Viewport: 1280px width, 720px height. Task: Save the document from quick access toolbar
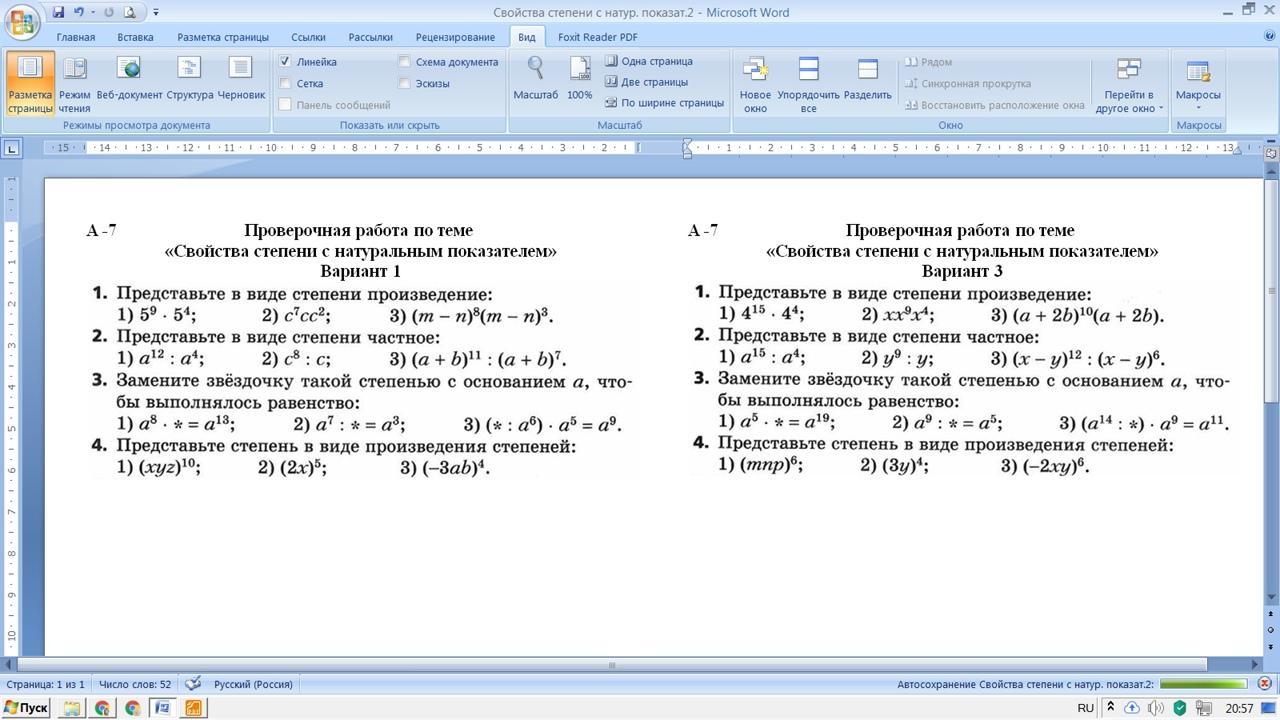(58, 12)
